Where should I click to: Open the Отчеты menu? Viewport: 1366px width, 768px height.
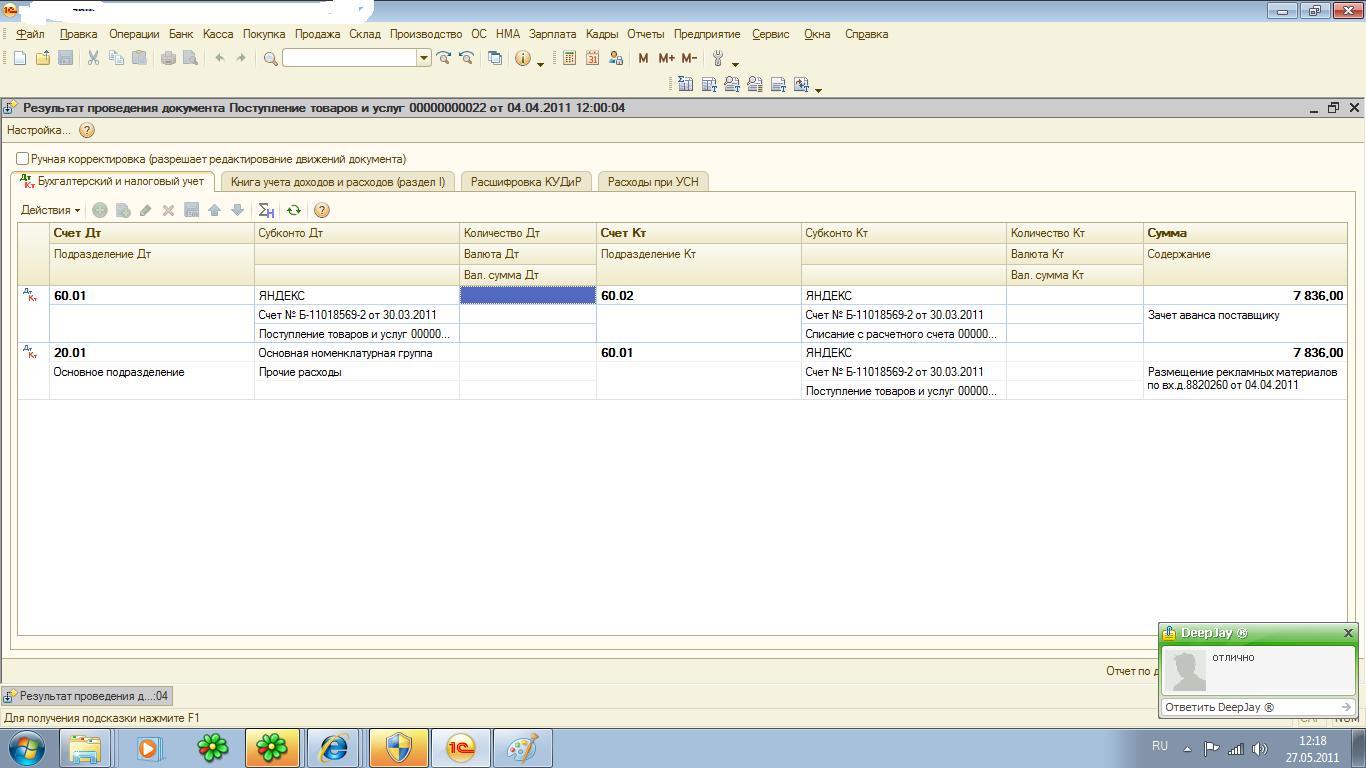(x=645, y=34)
